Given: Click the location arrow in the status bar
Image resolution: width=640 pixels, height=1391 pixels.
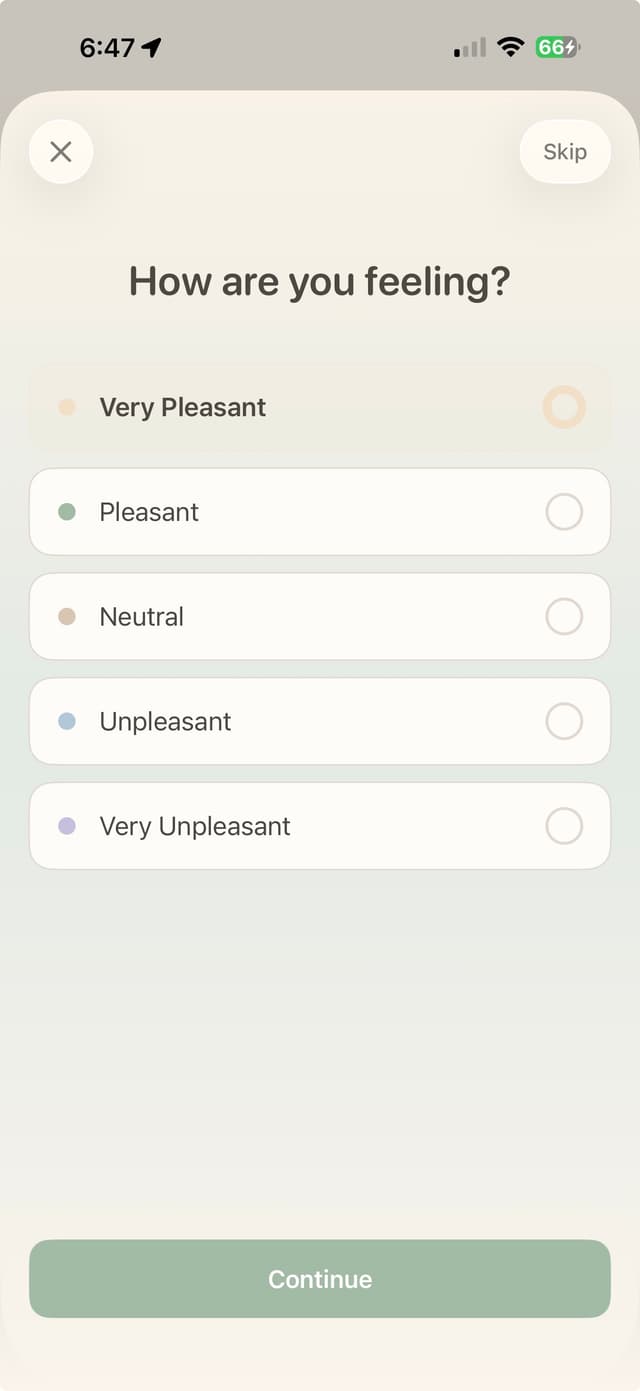Looking at the screenshot, I should pos(148,45).
